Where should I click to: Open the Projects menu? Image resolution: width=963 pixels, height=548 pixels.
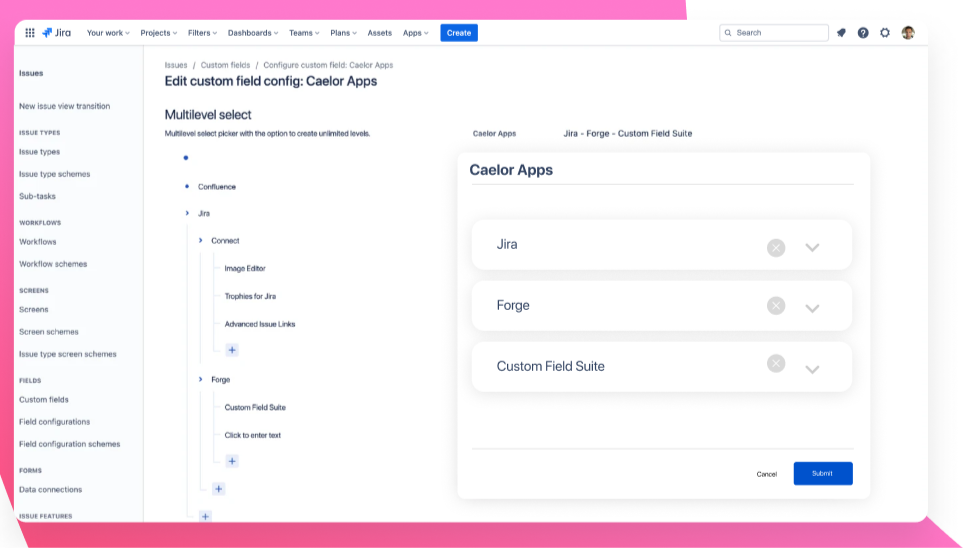tap(158, 33)
